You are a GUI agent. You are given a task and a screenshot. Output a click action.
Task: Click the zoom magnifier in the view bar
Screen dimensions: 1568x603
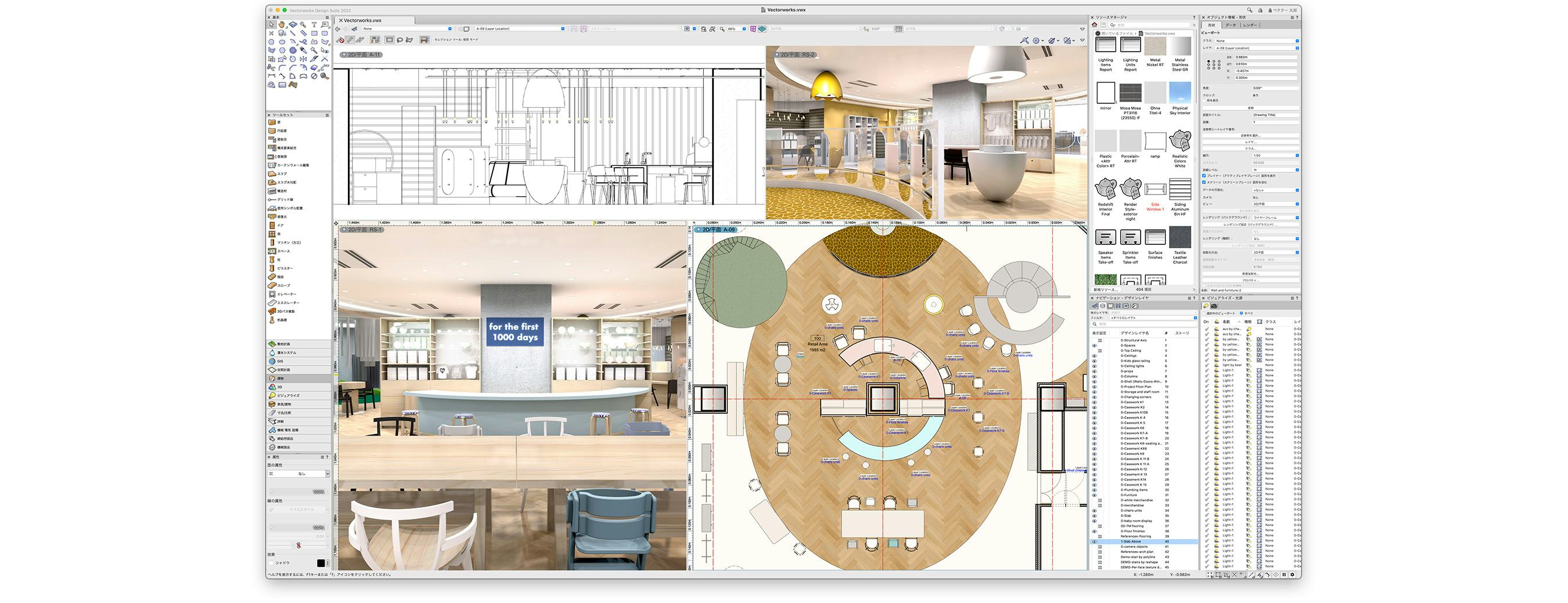(x=722, y=28)
